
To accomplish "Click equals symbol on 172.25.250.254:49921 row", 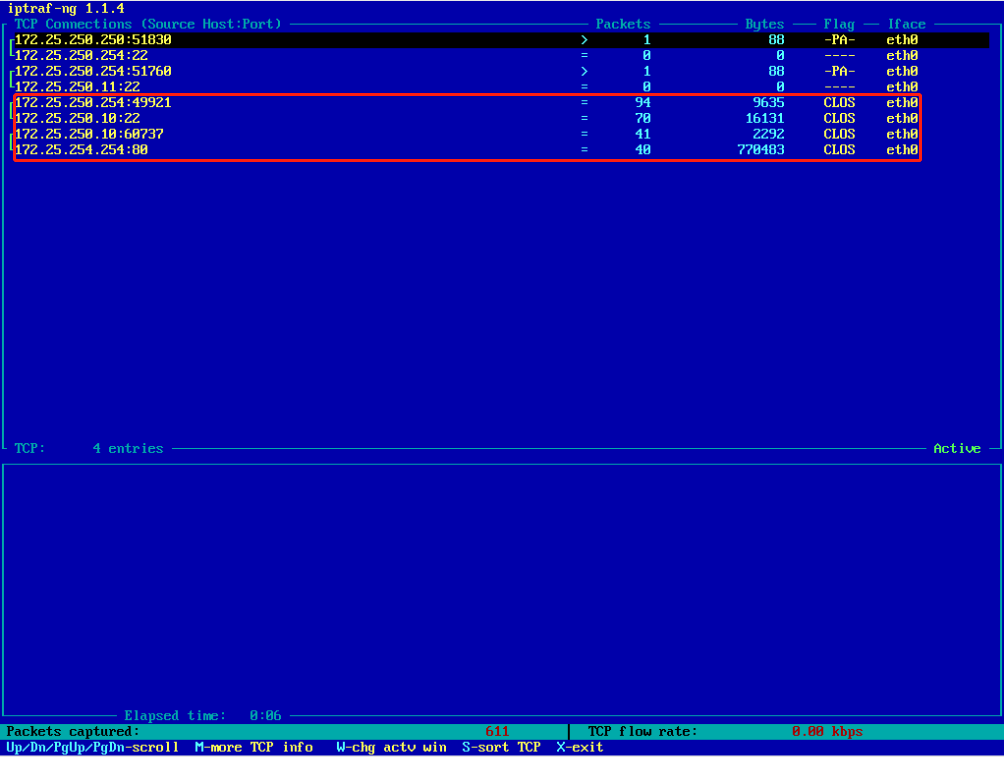I will click(x=584, y=103).
